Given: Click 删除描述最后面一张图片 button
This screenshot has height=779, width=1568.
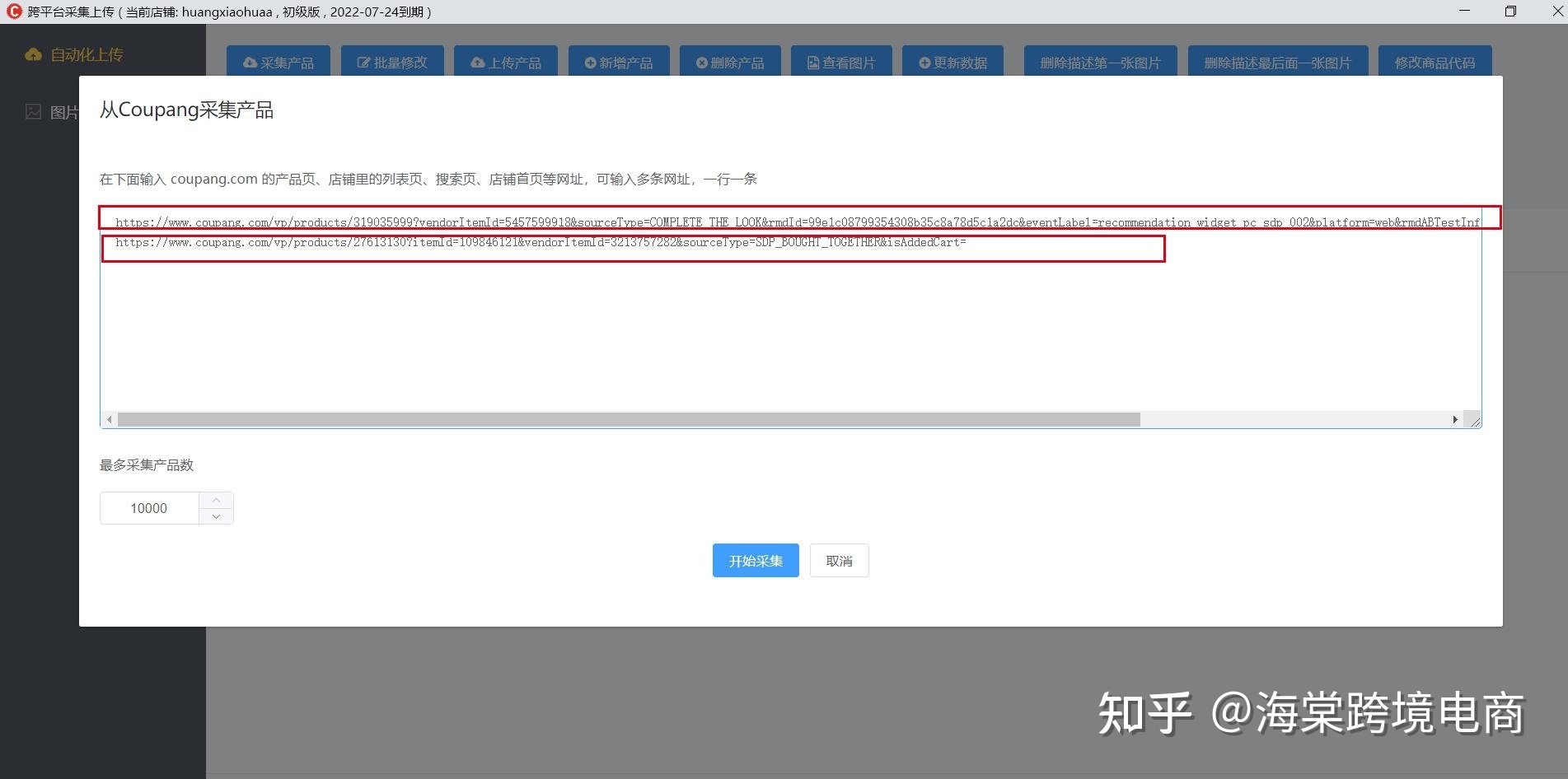Looking at the screenshot, I should point(1278,62).
